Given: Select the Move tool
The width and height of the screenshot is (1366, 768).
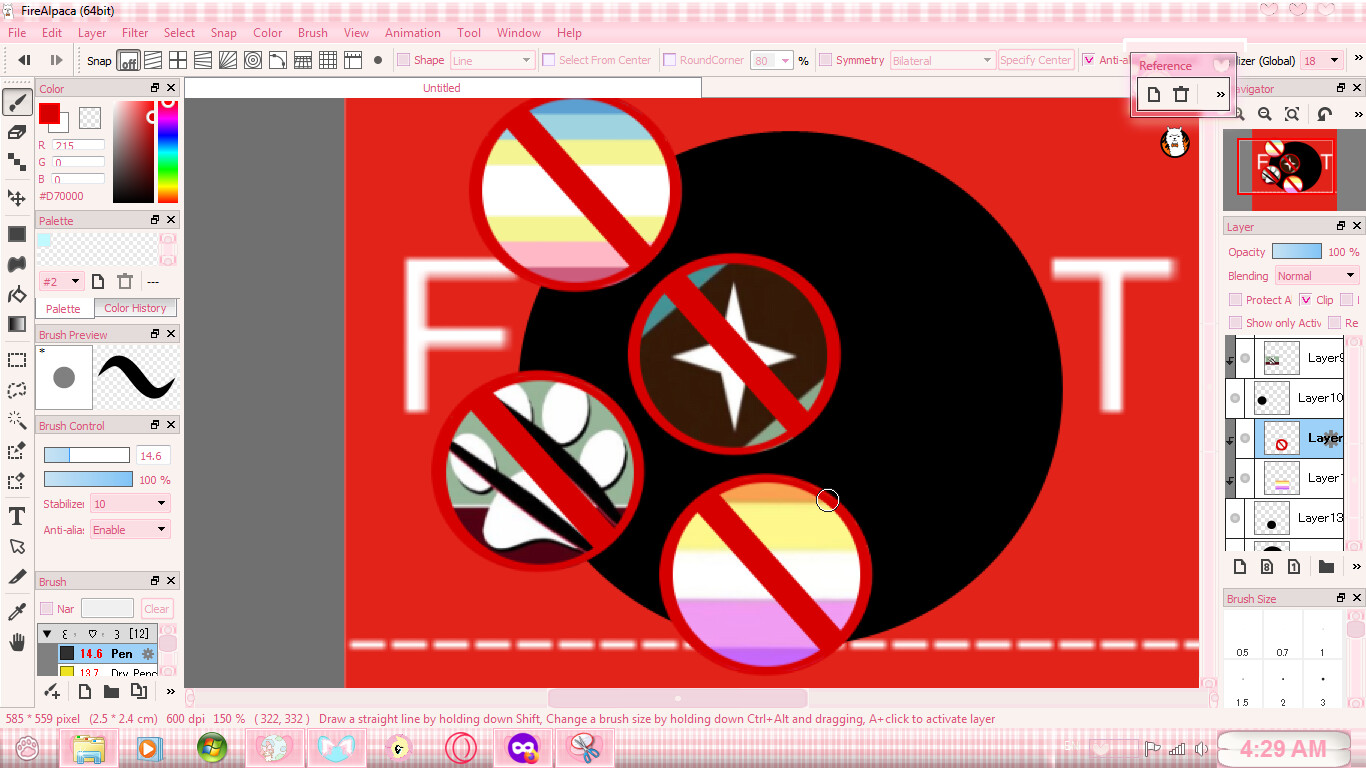Looking at the screenshot, I should [x=17, y=198].
